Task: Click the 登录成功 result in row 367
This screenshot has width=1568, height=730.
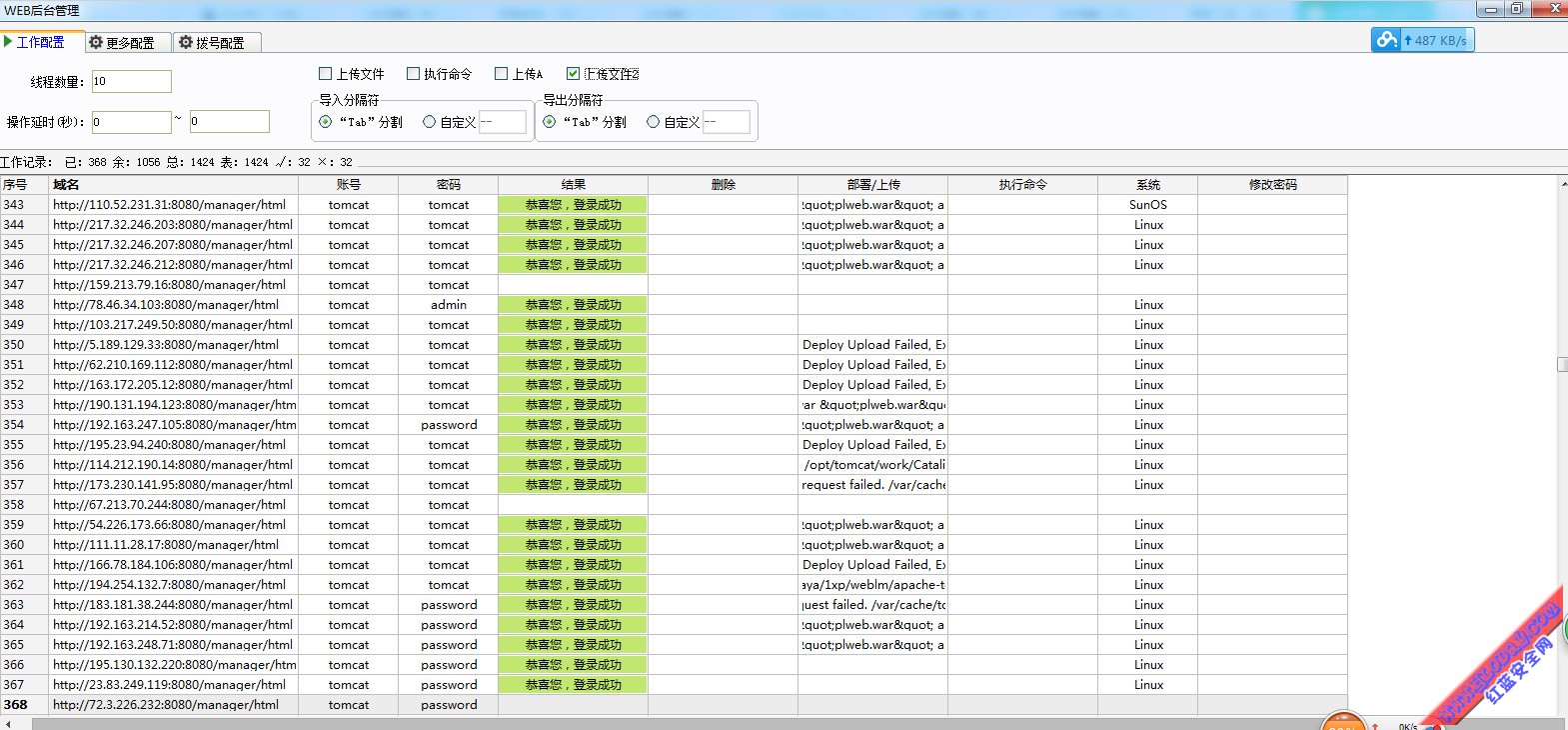Action: [573, 685]
